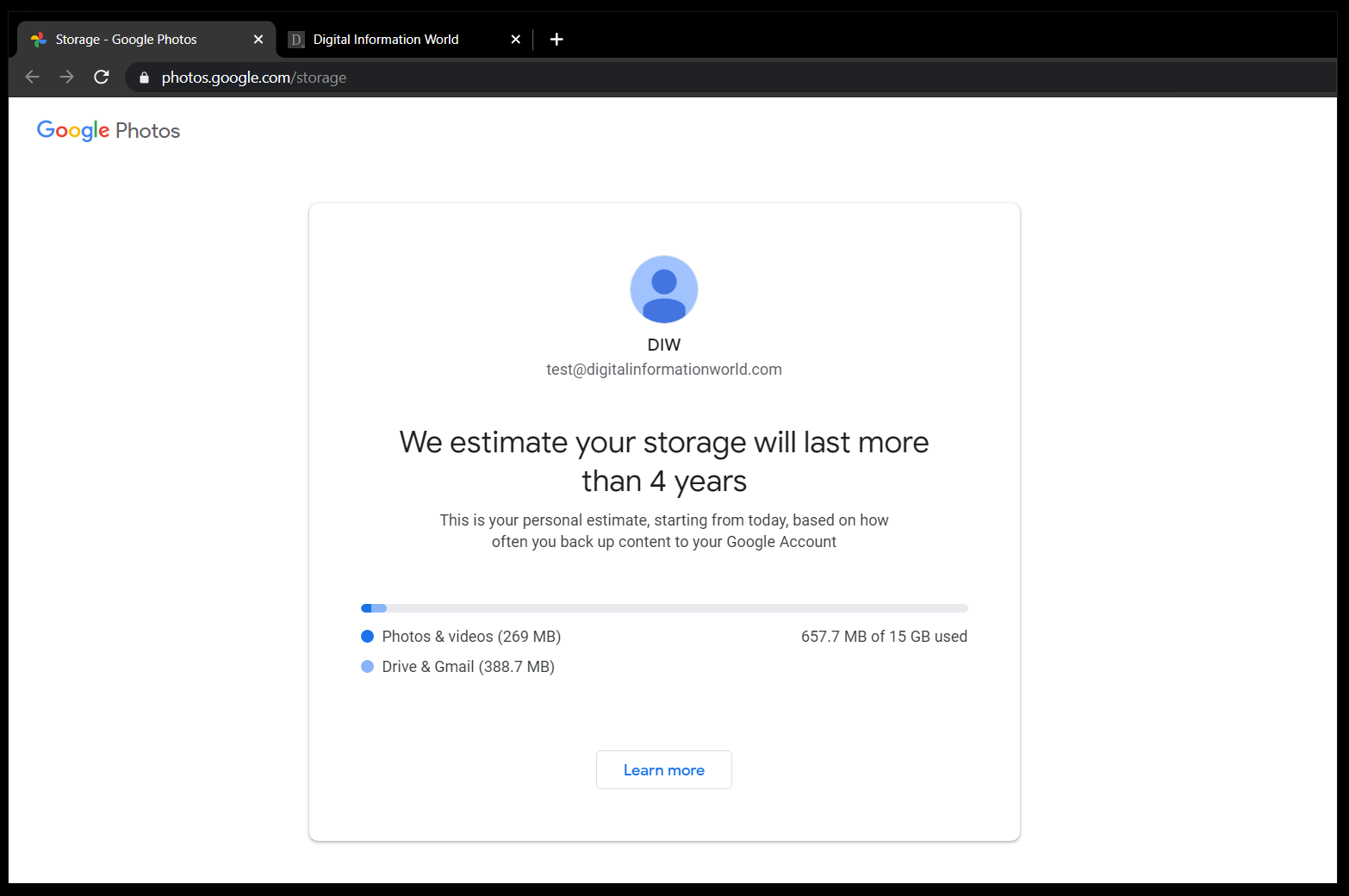Click the Digital Information World favicon

pyautogui.click(x=296, y=40)
